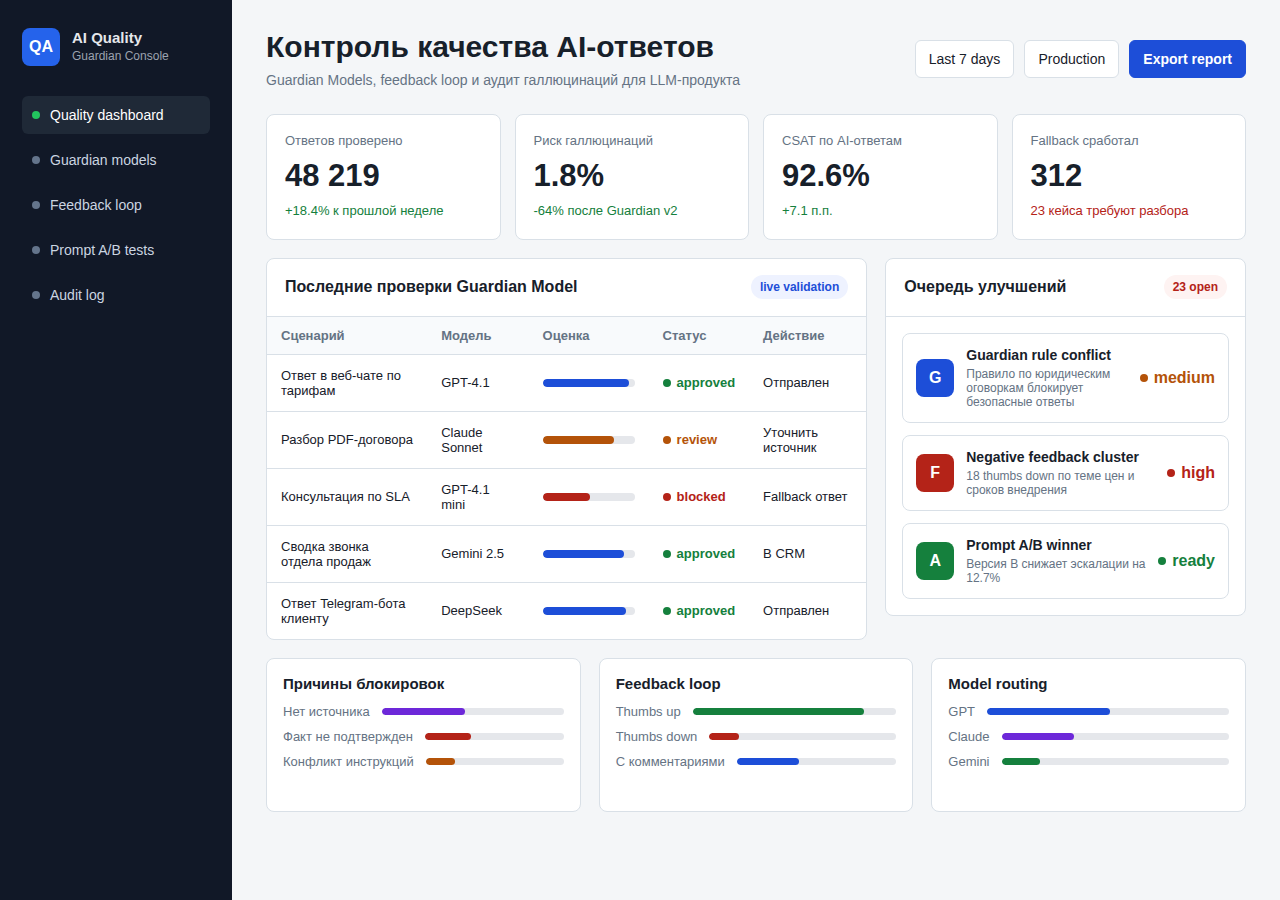Open the Production environment selector

click(1071, 59)
